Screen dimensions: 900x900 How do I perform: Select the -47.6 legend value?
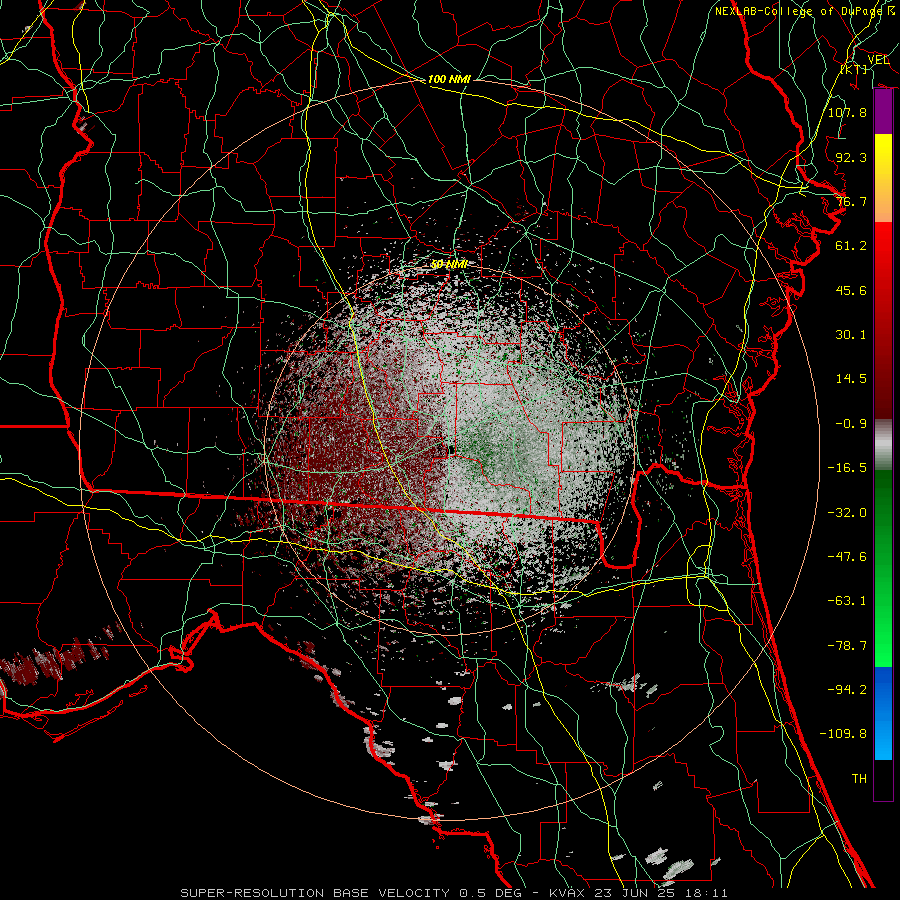(x=847, y=557)
